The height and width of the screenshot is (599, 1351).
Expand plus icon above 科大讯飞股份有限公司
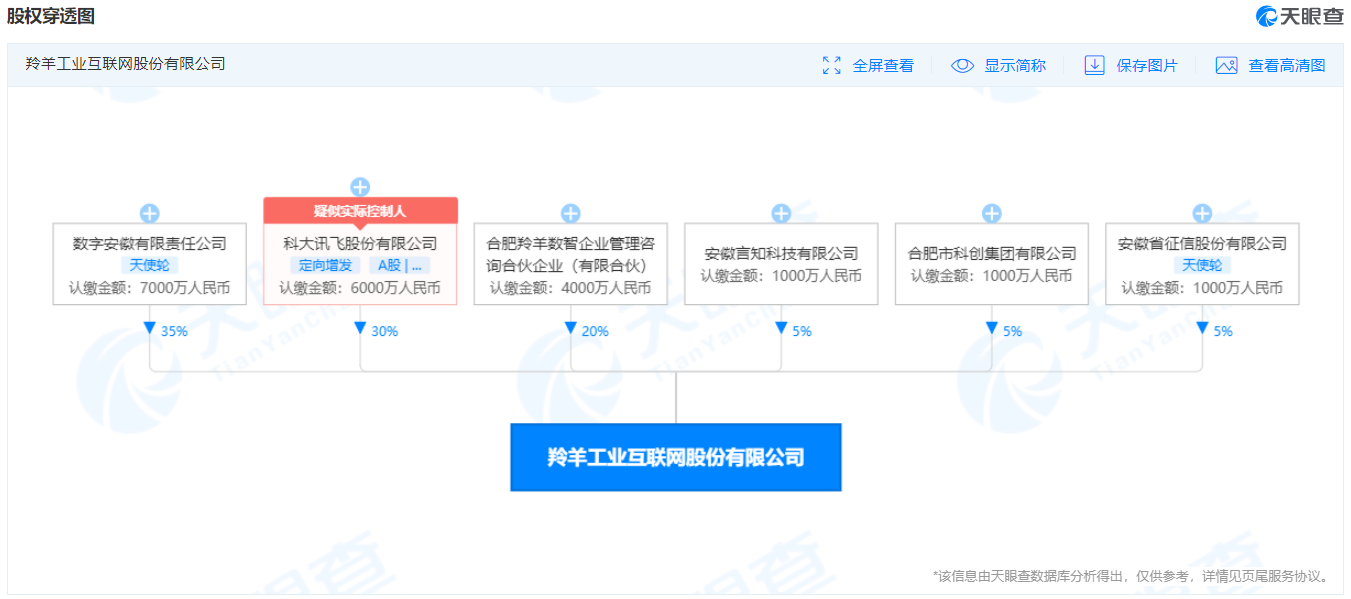click(360, 187)
